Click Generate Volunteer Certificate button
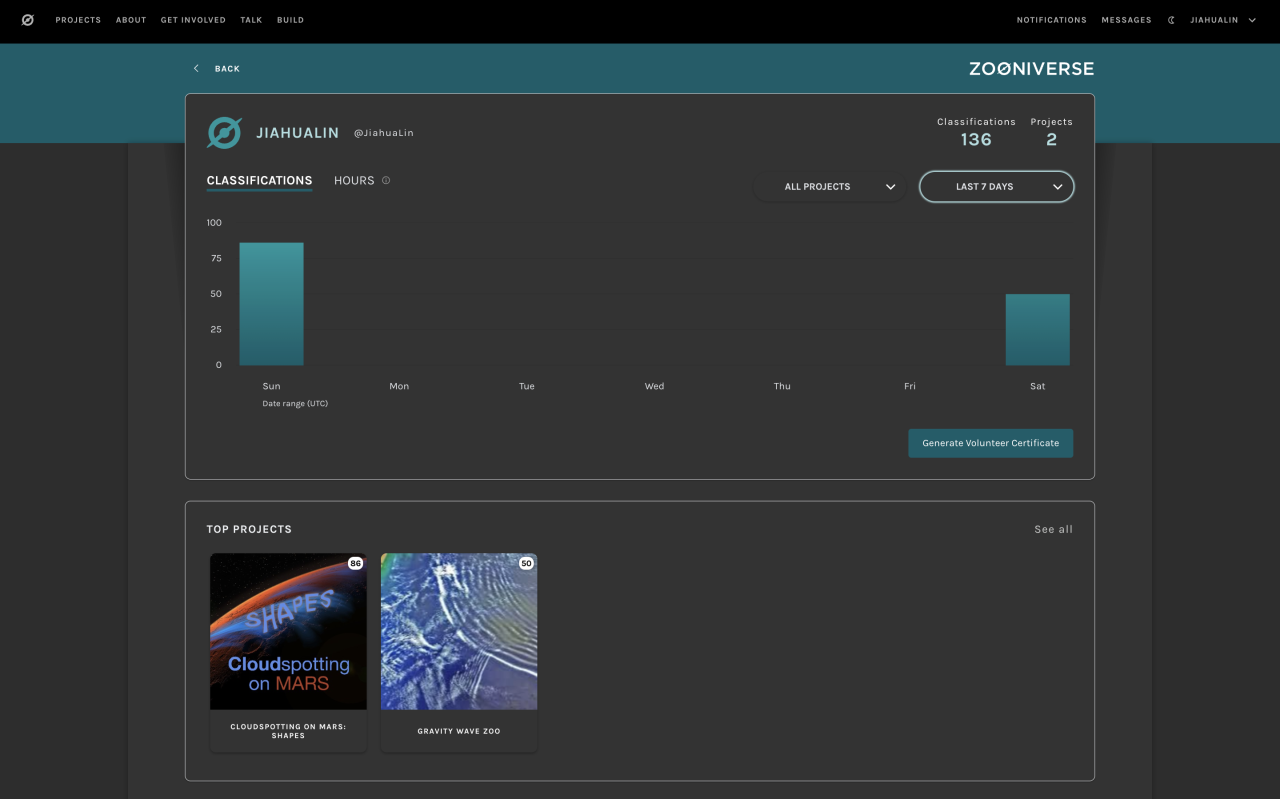The width and height of the screenshot is (1280, 799). click(x=991, y=443)
